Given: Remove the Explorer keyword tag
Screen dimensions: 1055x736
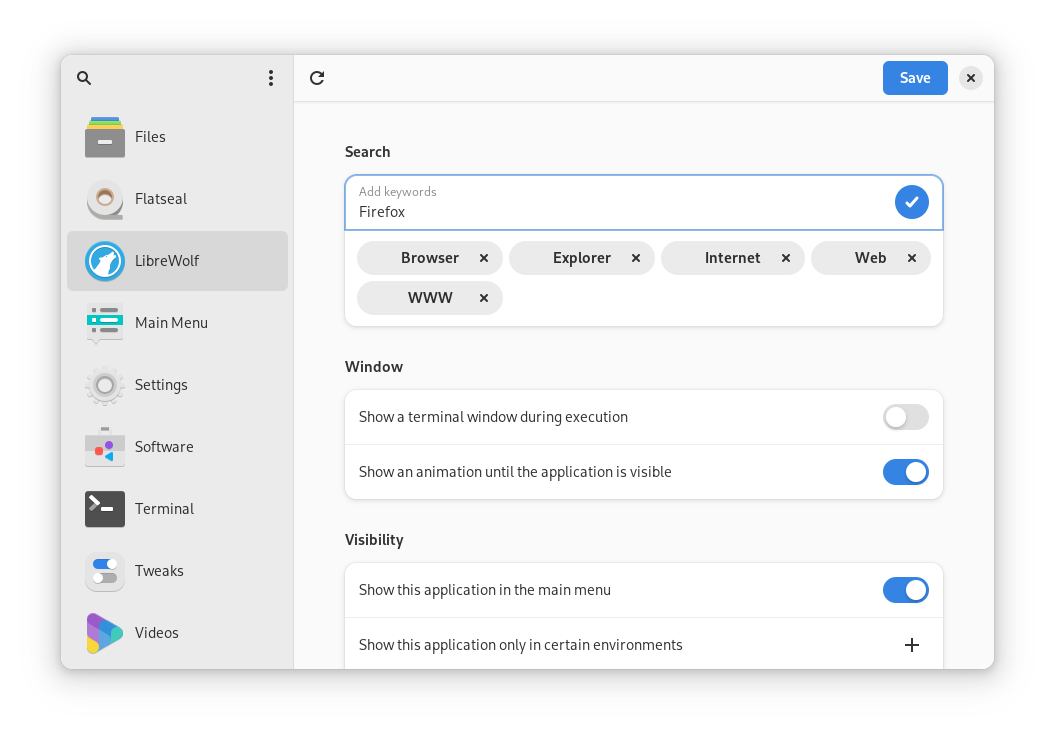Looking at the screenshot, I should [636, 258].
